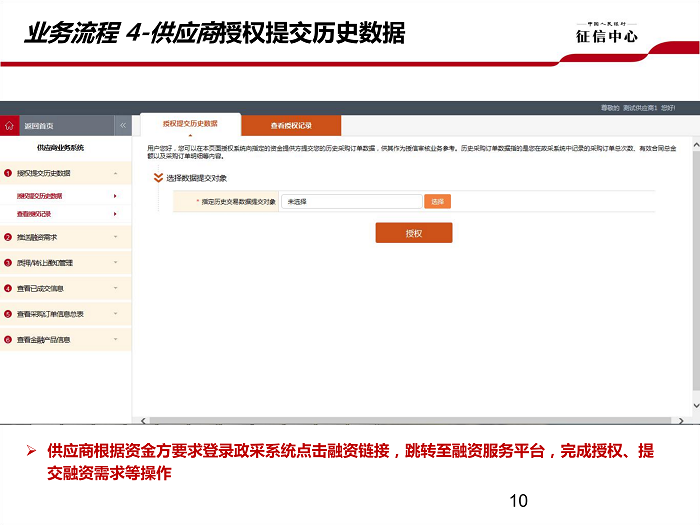
Task: Switch to the 查看授权记录 tab
Action: [291, 126]
